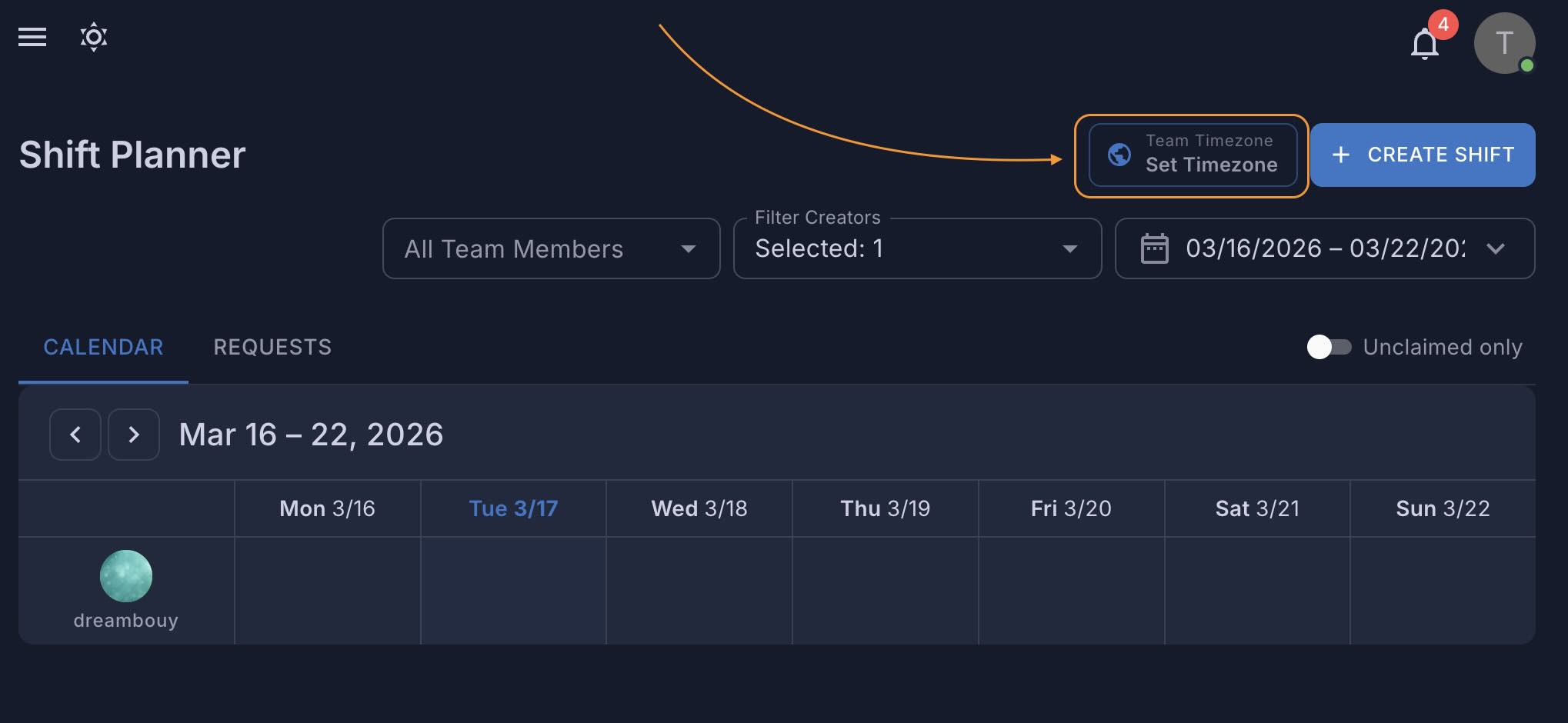Image resolution: width=1568 pixels, height=723 pixels.
Task: Click the plus icon on Create Shift
Action: [1341, 155]
